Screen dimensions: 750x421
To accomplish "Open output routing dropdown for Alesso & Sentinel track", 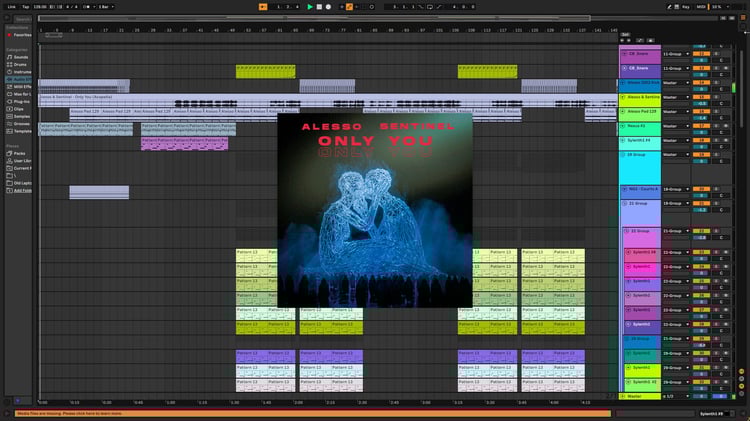I will [676, 97].
